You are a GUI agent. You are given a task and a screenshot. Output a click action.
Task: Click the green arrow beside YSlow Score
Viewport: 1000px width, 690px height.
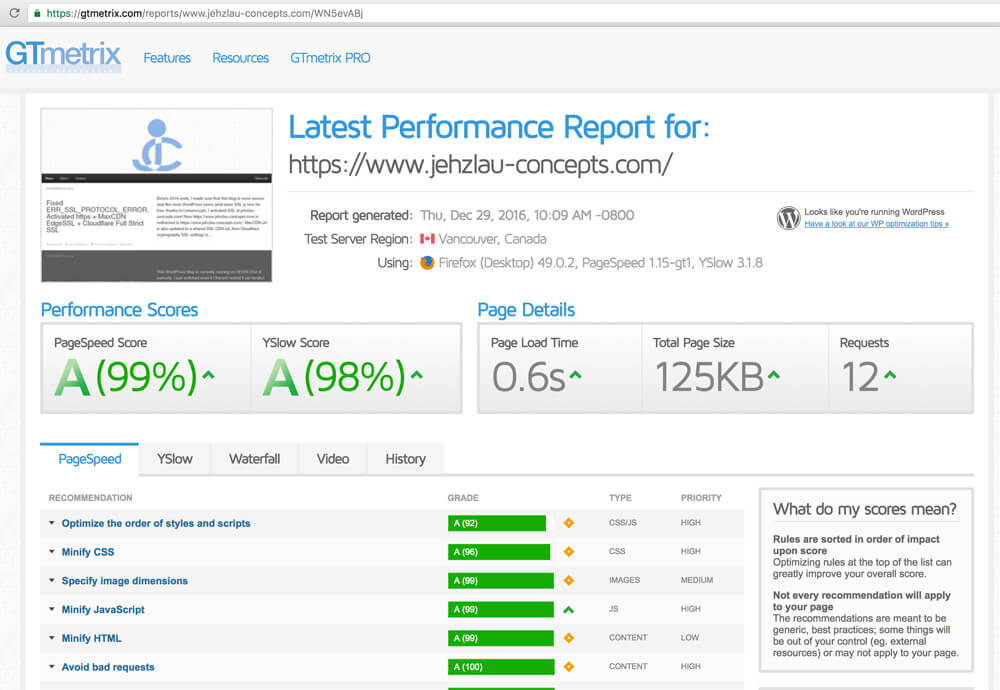(x=417, y=376)
